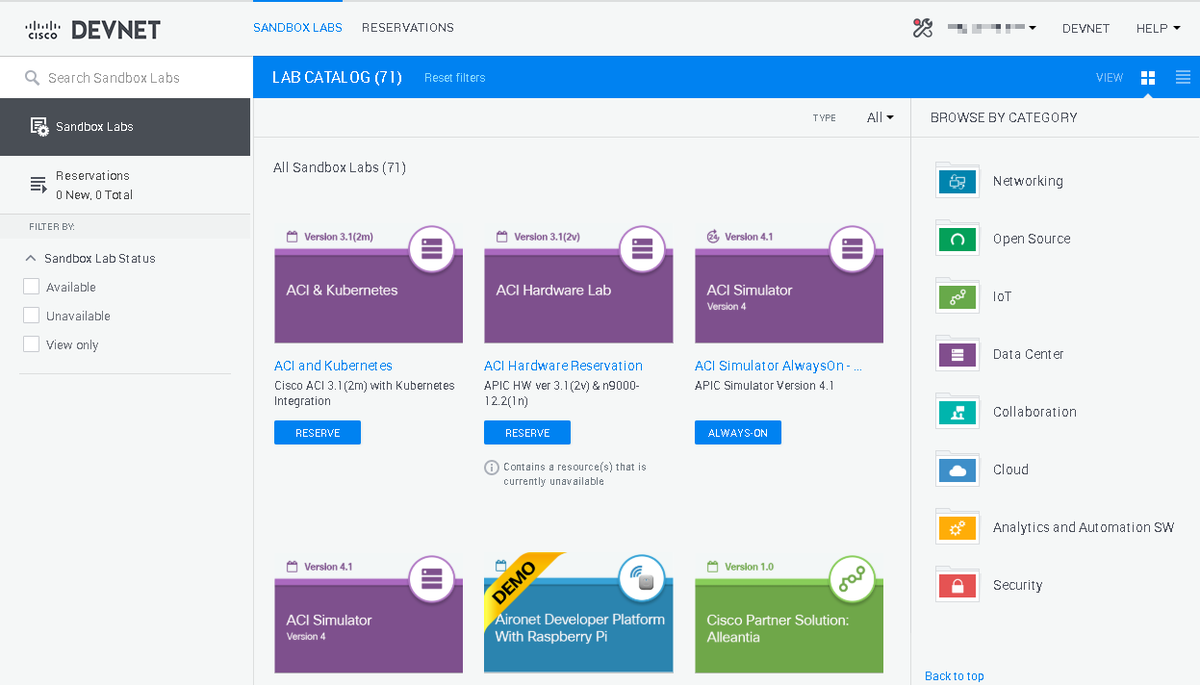Switch to the RESERVATIONS tab
The image size is (1200, 685).
tap(408, 28)
